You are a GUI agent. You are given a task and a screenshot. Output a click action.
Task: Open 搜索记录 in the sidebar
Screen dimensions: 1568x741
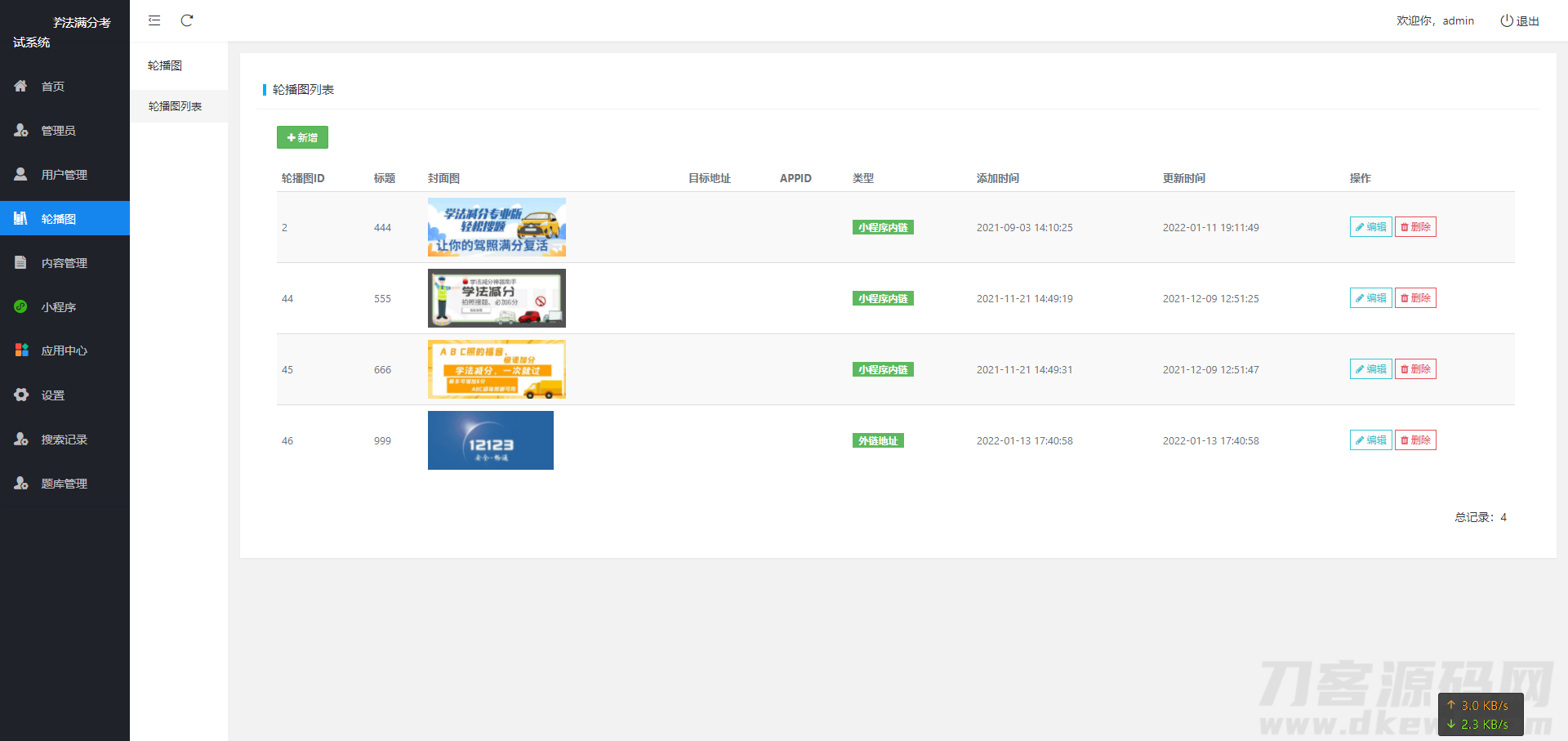64,440
